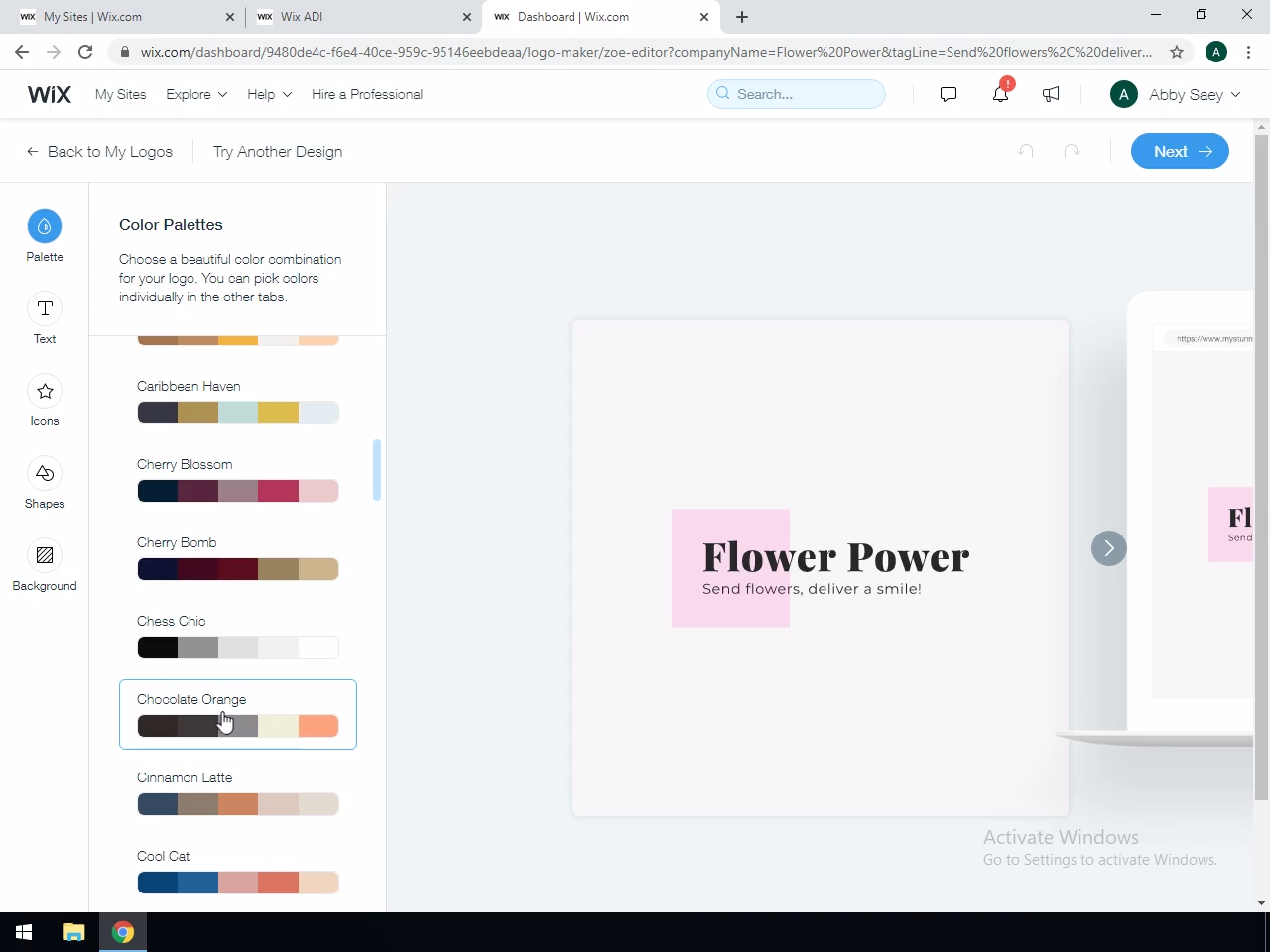
Task: Click the undo arrow
Action: 1026,151
